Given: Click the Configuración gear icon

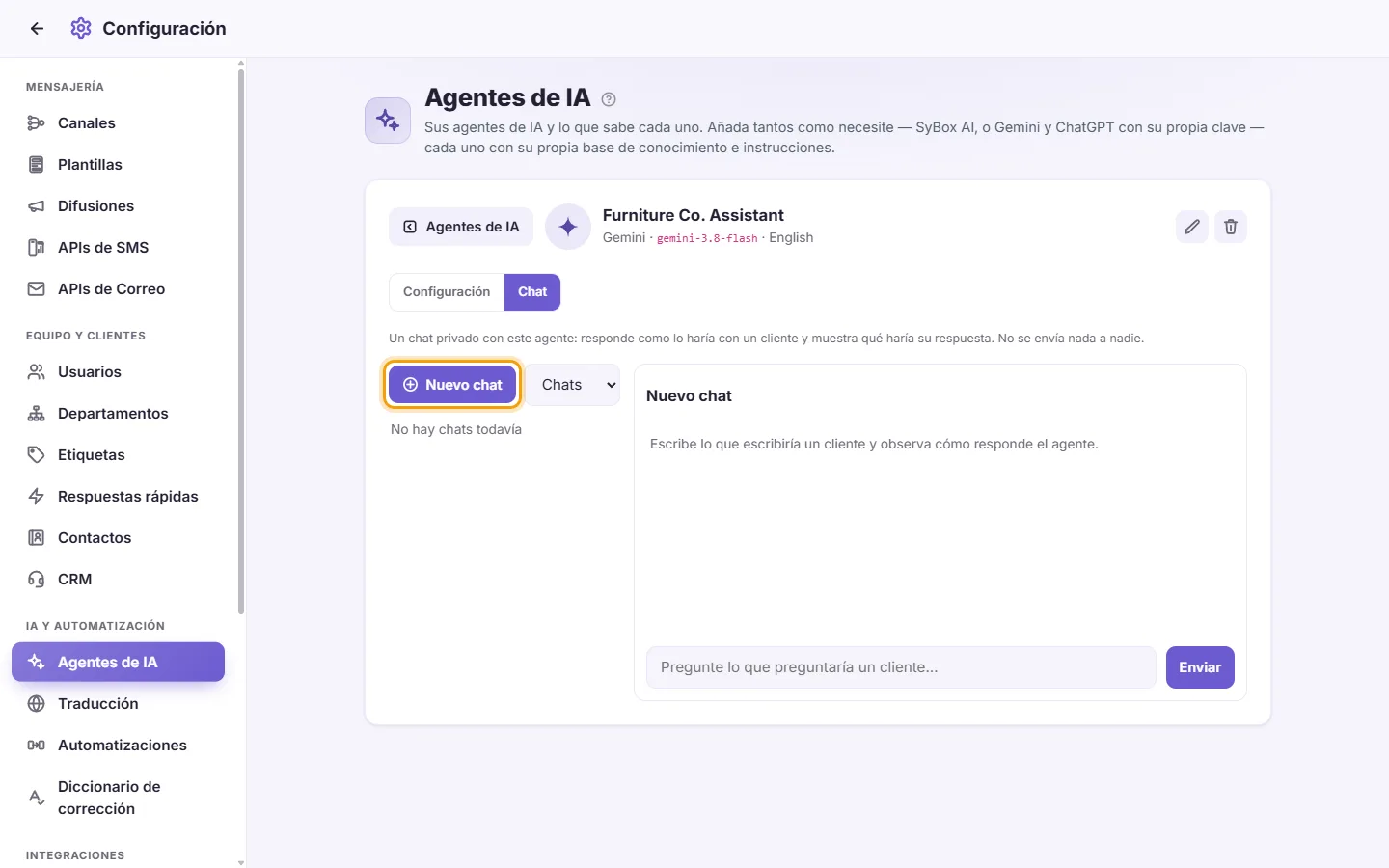Looking at the screenshot, I should pyautogui.click(x=81, y=29).
